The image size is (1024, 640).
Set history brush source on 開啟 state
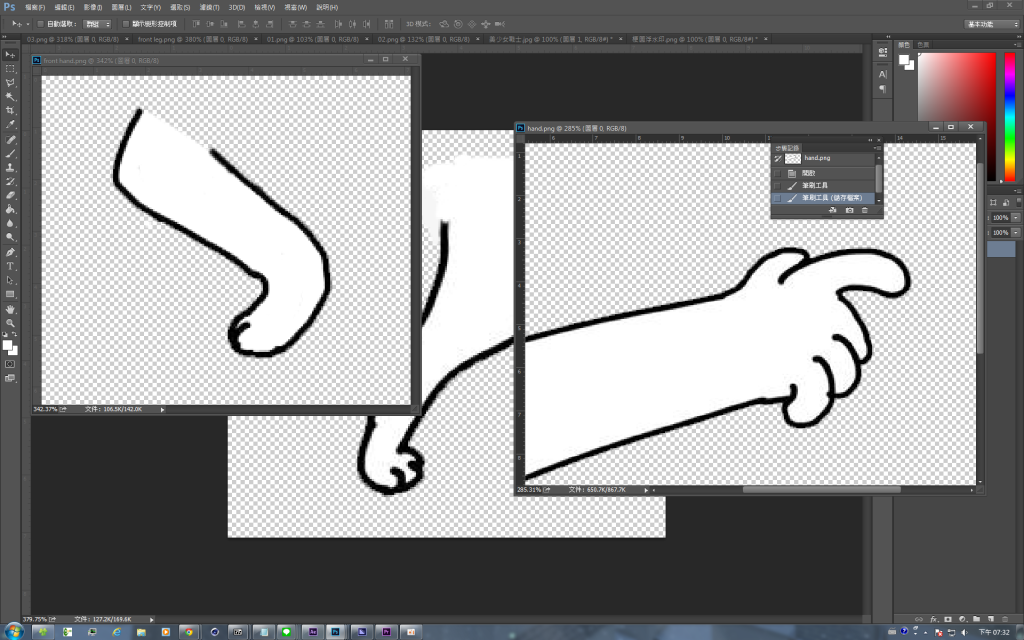[778, 172]
